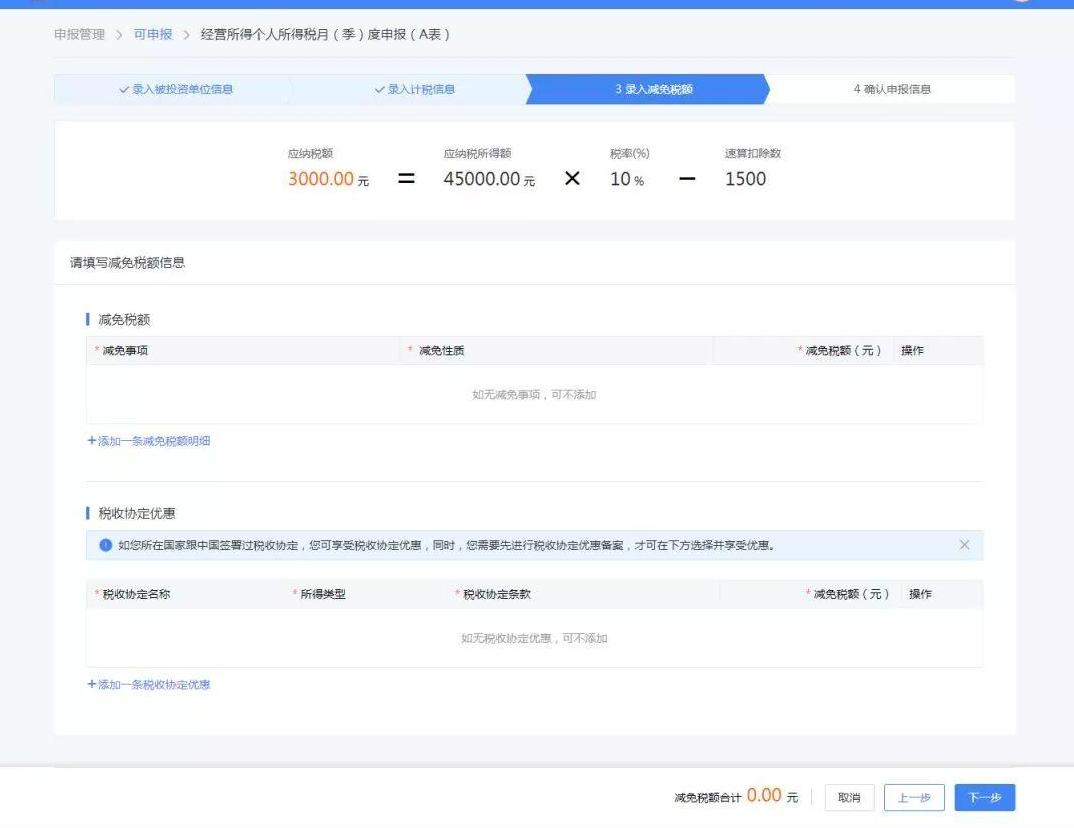Click checkmark on 录入计税信息 step
The height and width of the screenshot is (828, 1074).
tap(380, 90)
